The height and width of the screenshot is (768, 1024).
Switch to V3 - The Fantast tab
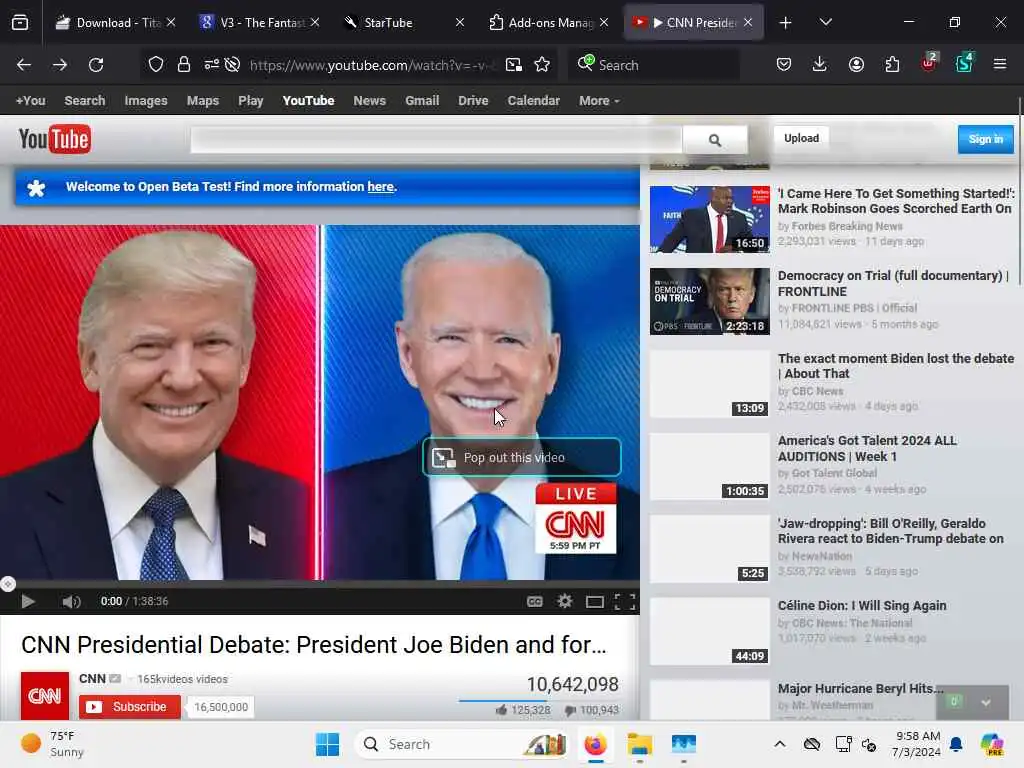tap(259, 23)
